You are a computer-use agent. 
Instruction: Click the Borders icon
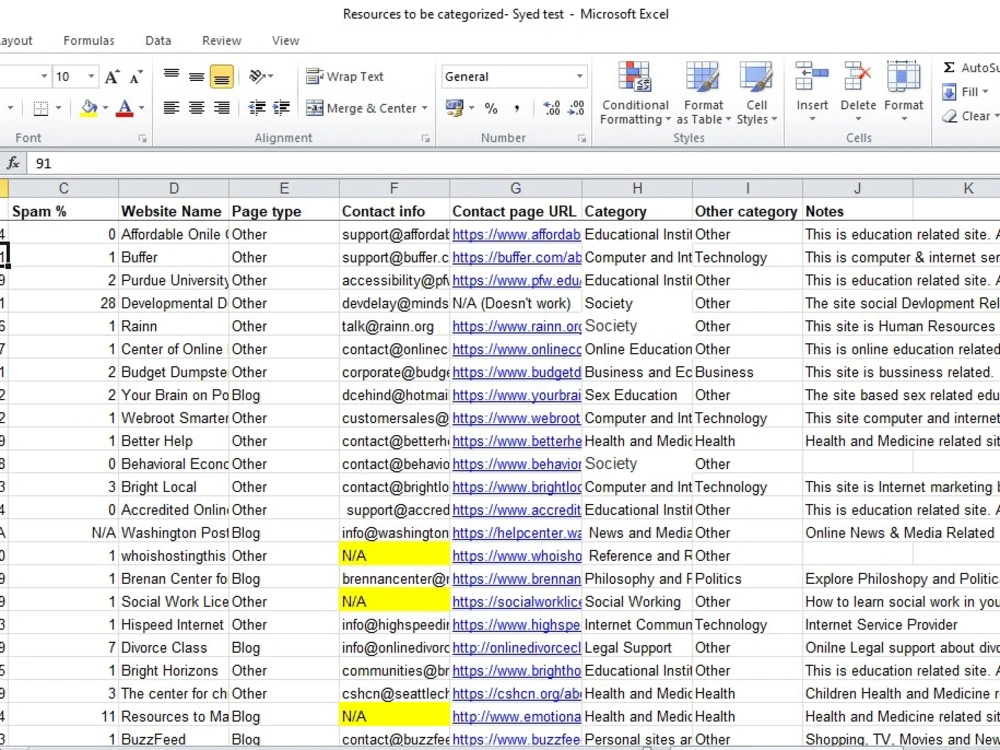41,108
